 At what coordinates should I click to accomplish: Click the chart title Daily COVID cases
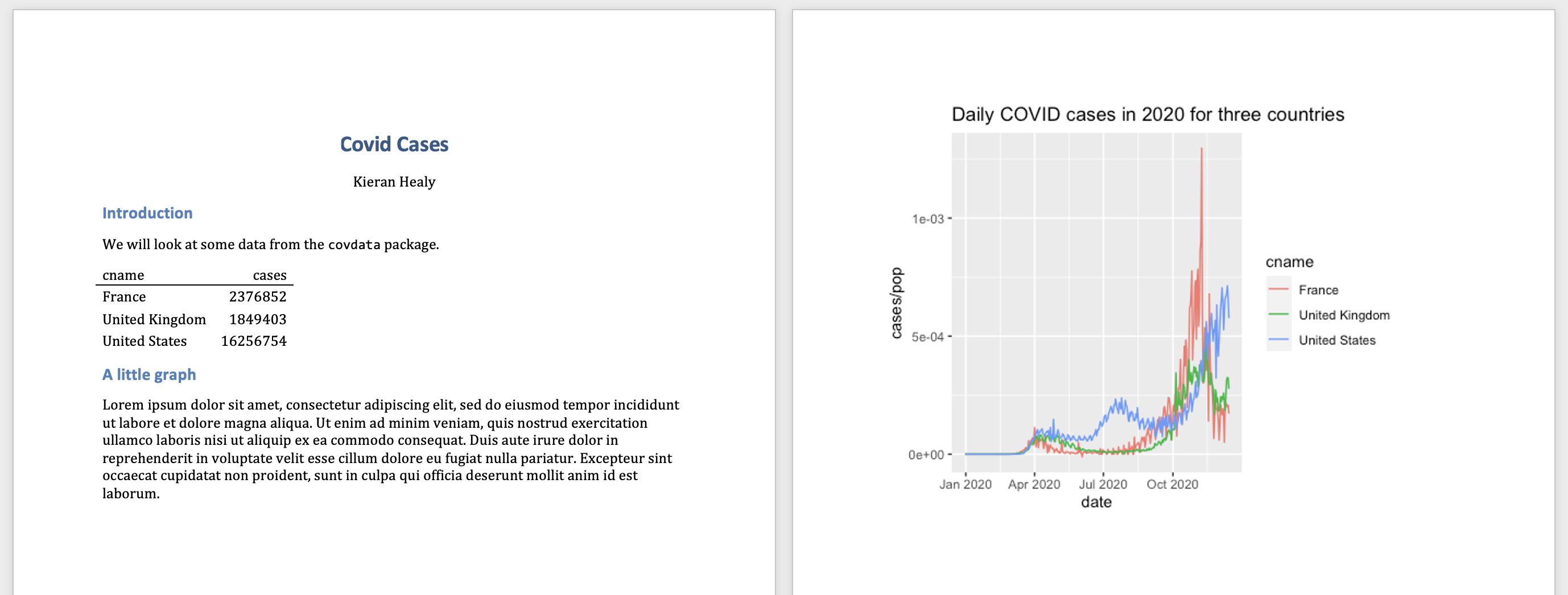[1148, 114]
